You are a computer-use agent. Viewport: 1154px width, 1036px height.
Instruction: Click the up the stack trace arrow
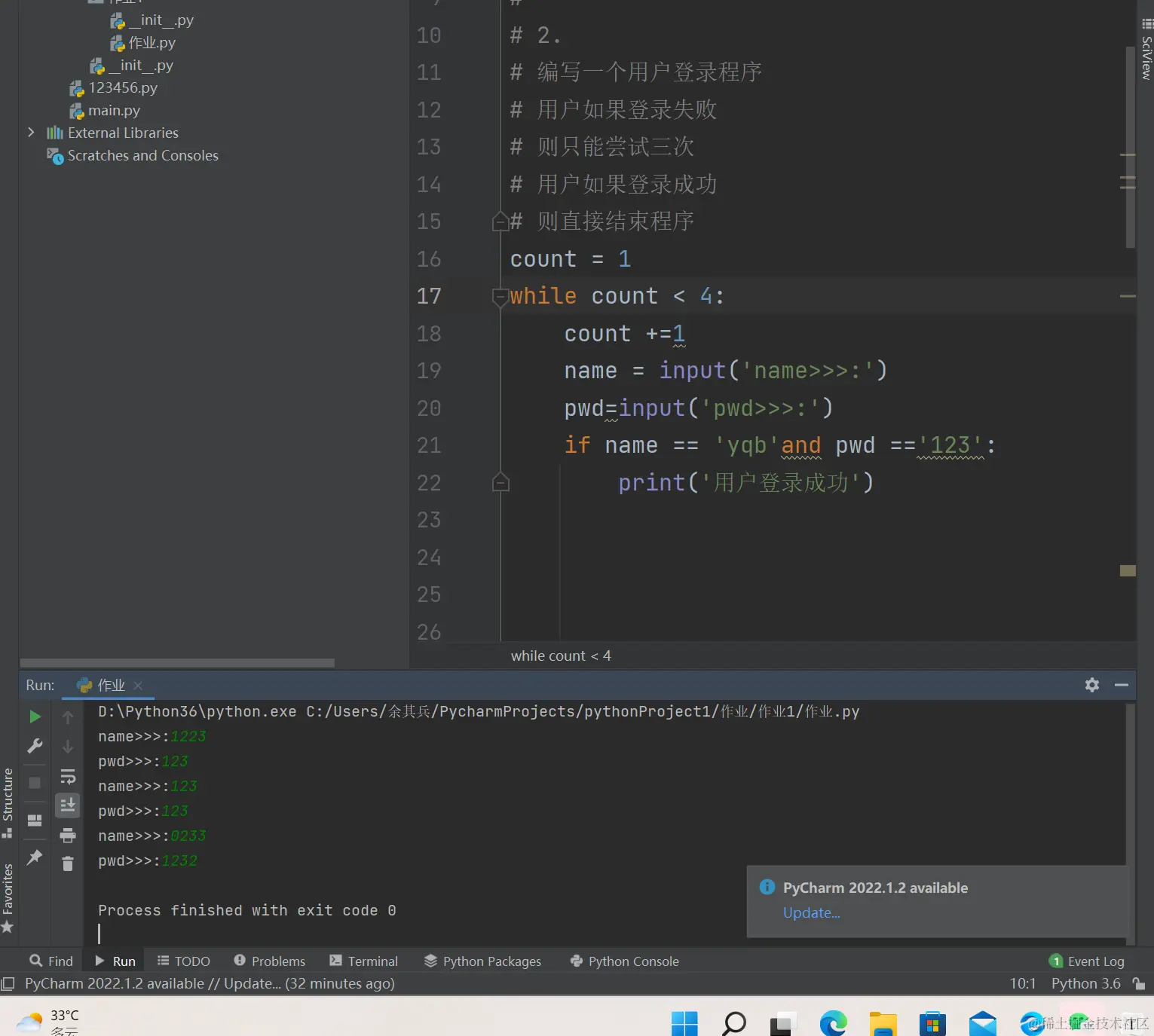pyautogui.click(x=68, y=717)
